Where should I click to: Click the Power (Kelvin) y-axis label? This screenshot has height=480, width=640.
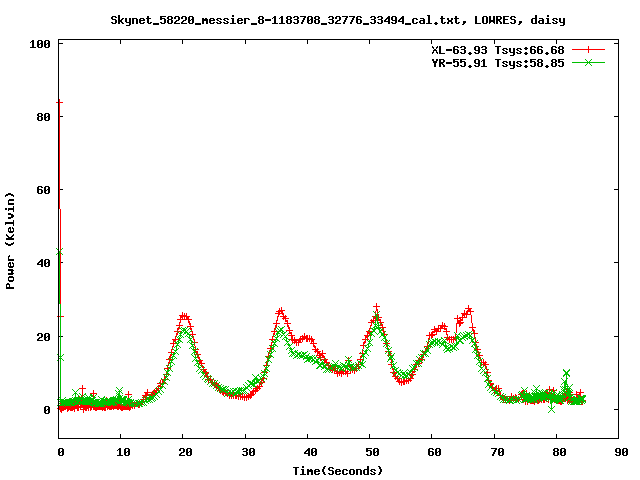pos(10,241)
